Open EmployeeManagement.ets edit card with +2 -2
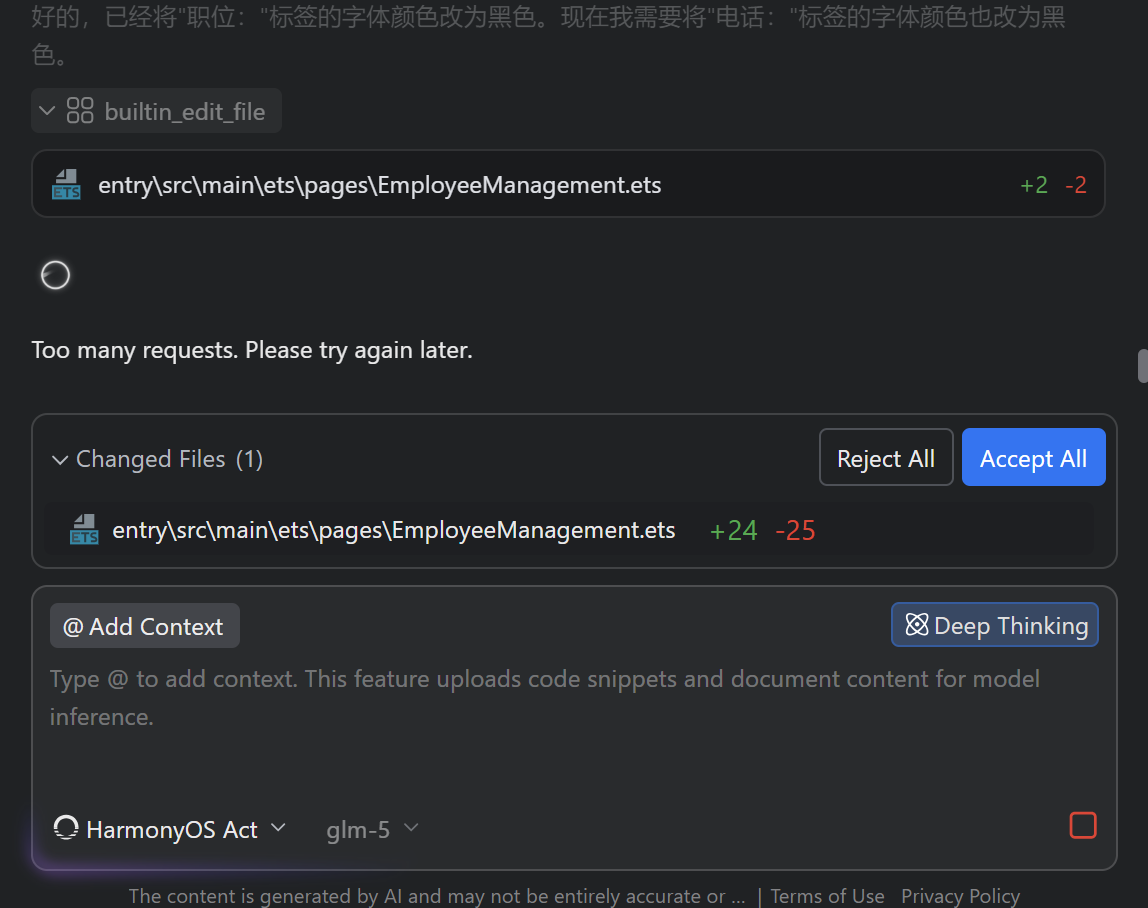 [568, 184]
